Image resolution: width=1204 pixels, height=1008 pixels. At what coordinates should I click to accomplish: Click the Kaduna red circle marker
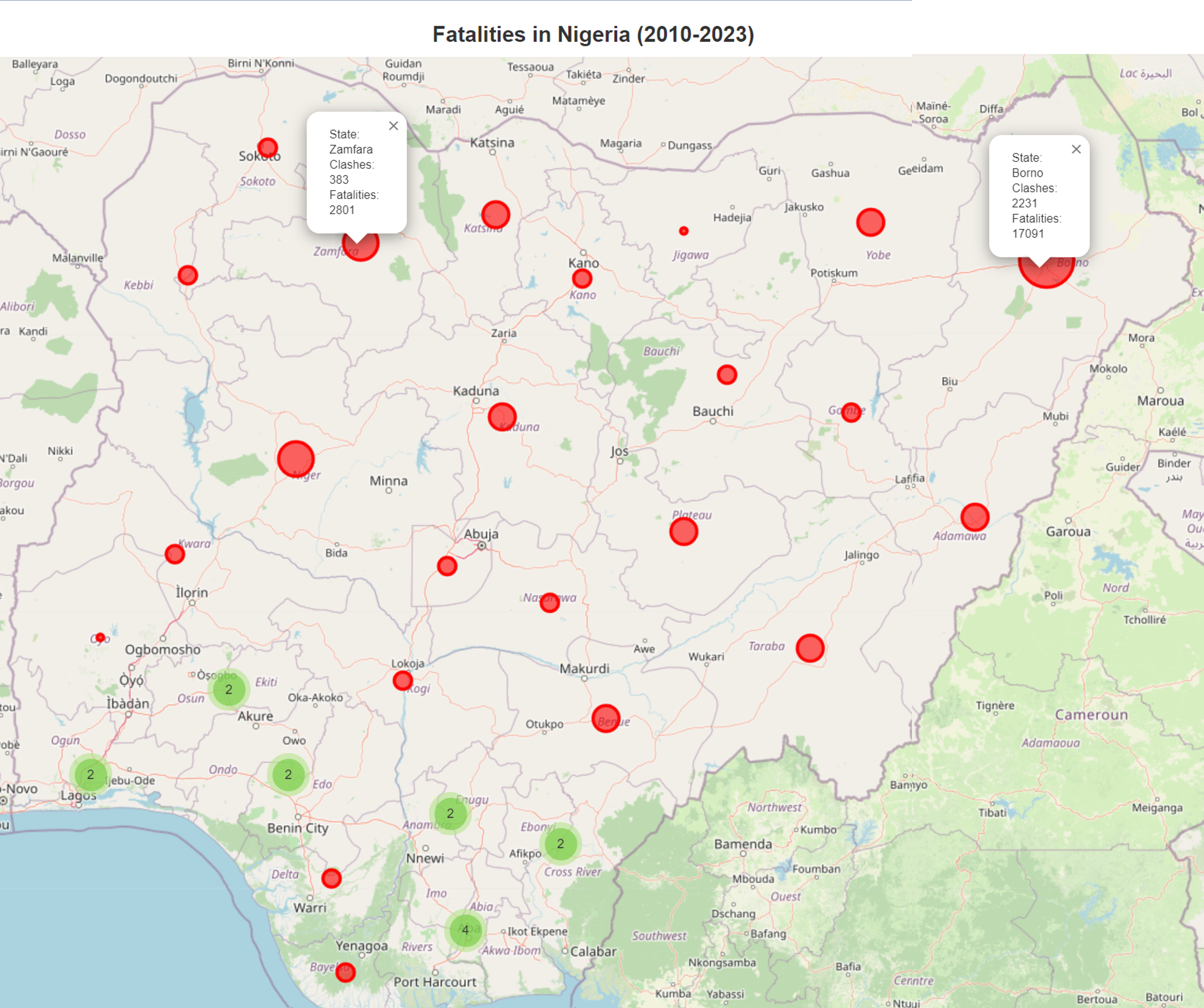[502, 417]
